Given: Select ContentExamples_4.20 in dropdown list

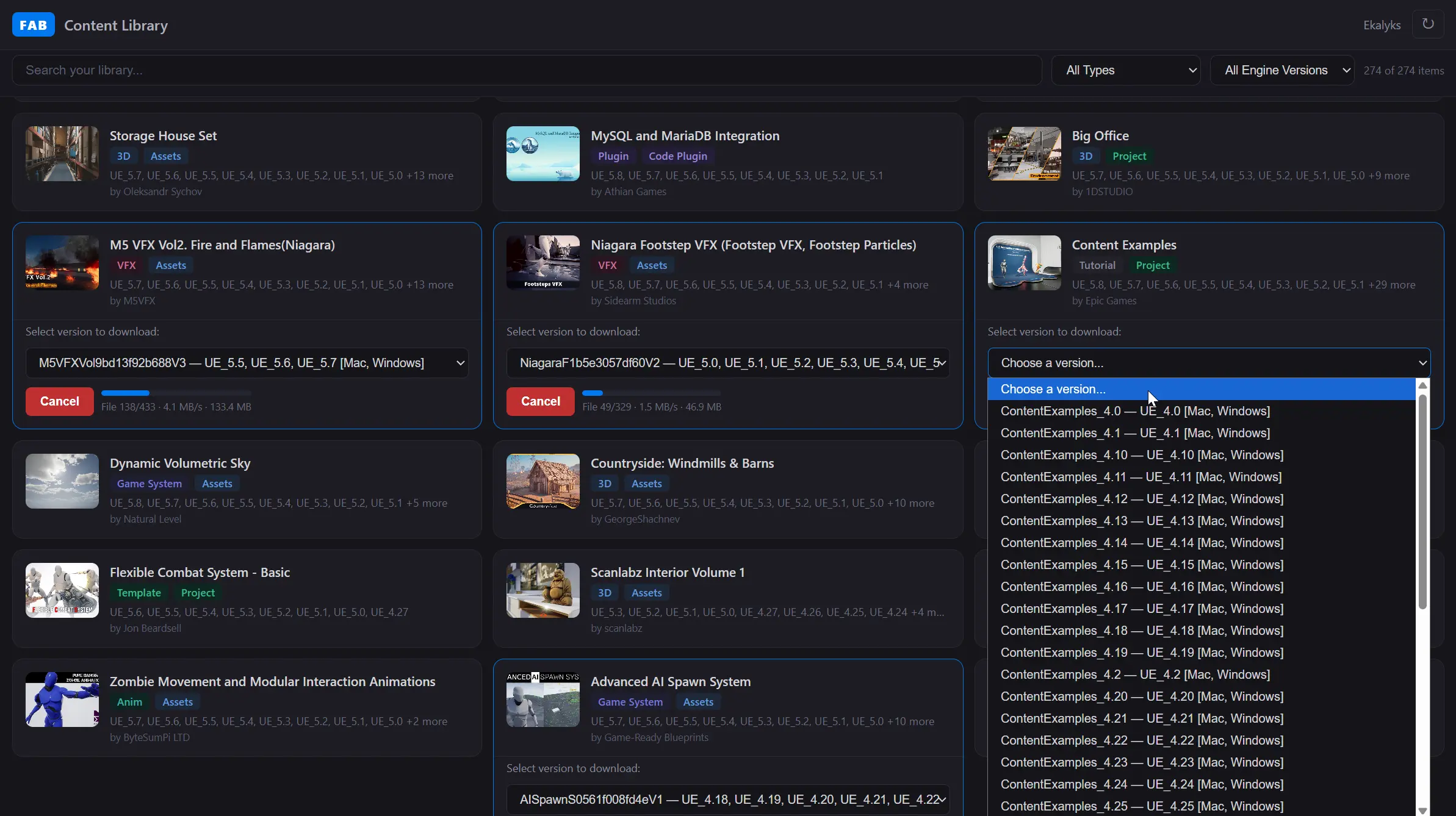Looking at the screenshot, I should [x=1202, y=696].
